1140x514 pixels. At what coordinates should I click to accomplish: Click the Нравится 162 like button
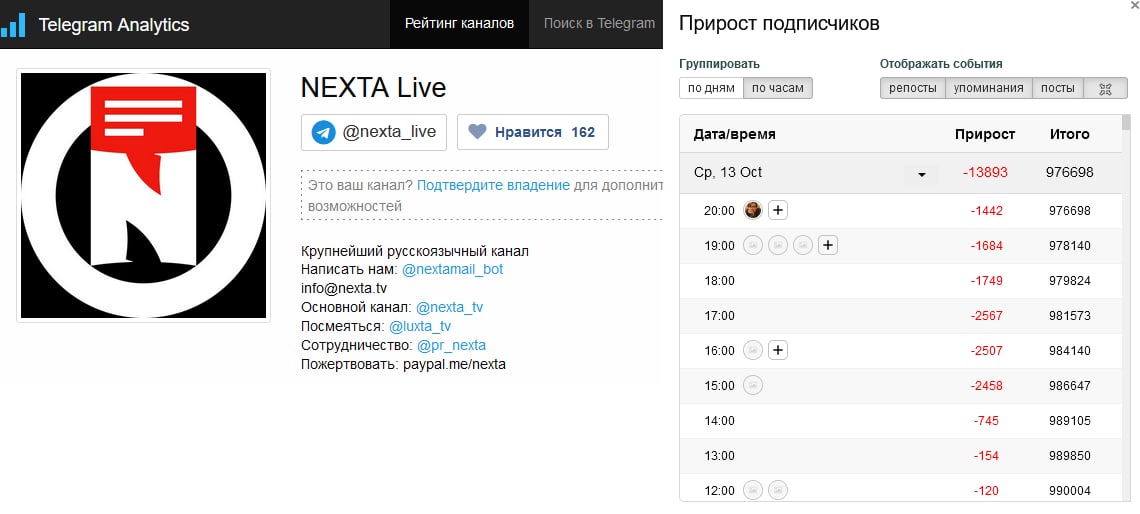(x=532, y=132)
